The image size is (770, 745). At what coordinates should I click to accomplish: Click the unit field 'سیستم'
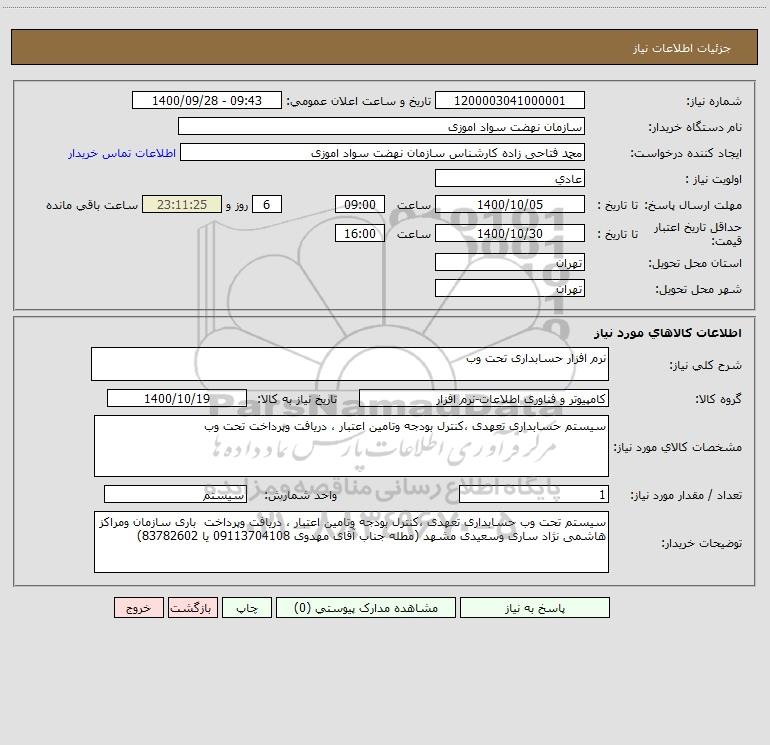pyautogui.click(x=175, y=495)
